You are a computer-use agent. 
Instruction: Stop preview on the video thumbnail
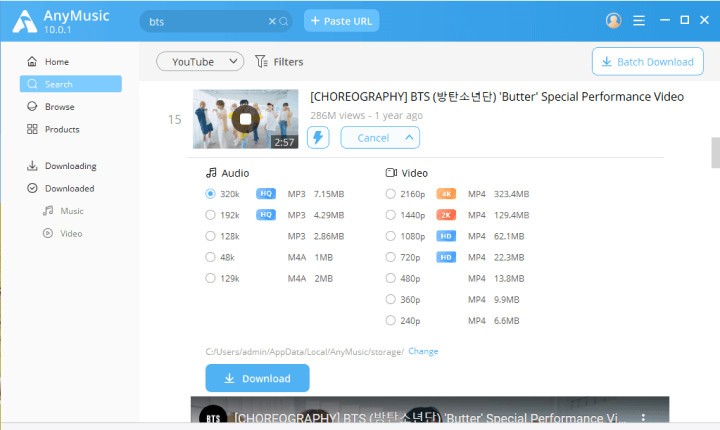(x=245, y=119)
